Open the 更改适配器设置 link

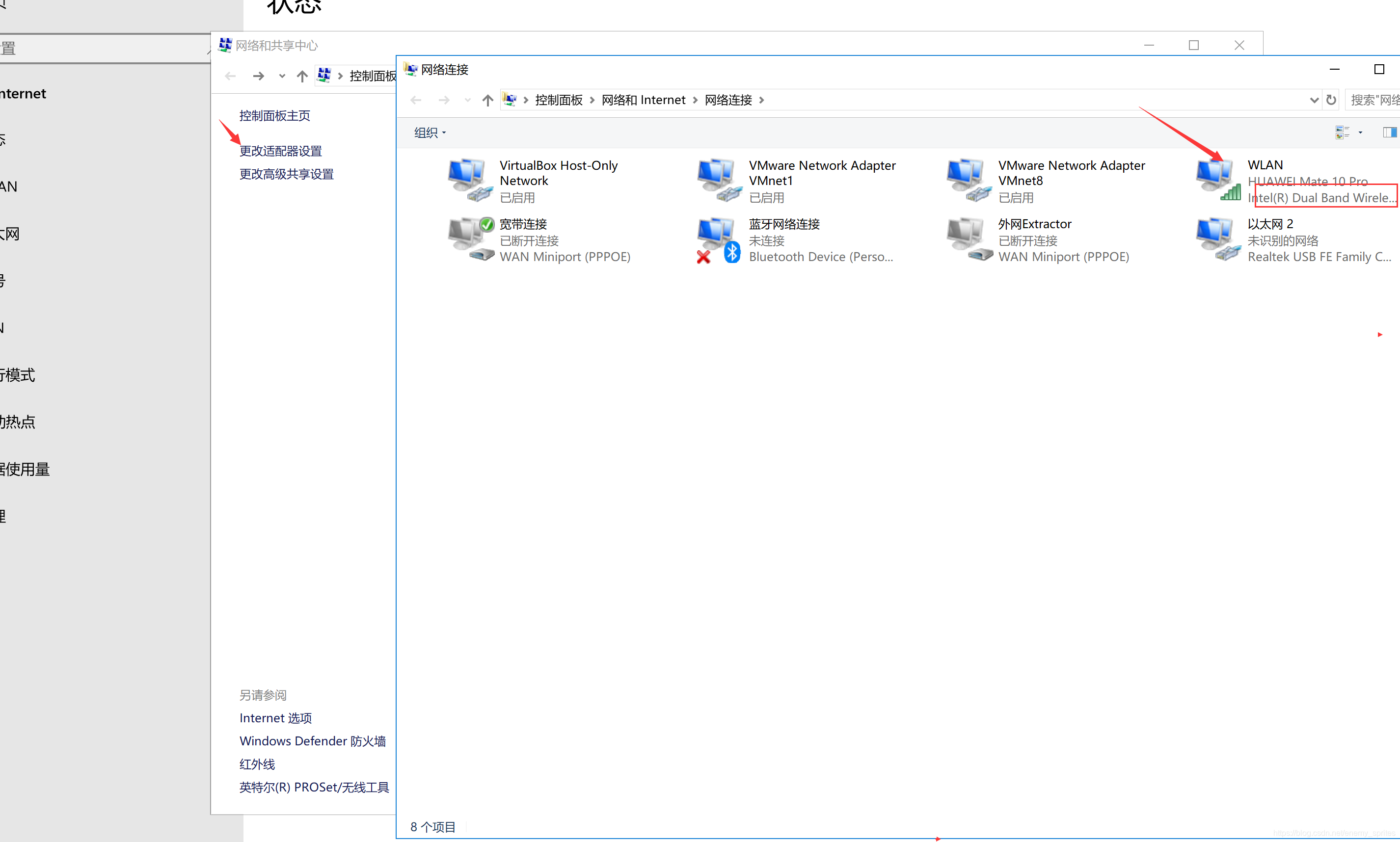click(x=280, y=151)
